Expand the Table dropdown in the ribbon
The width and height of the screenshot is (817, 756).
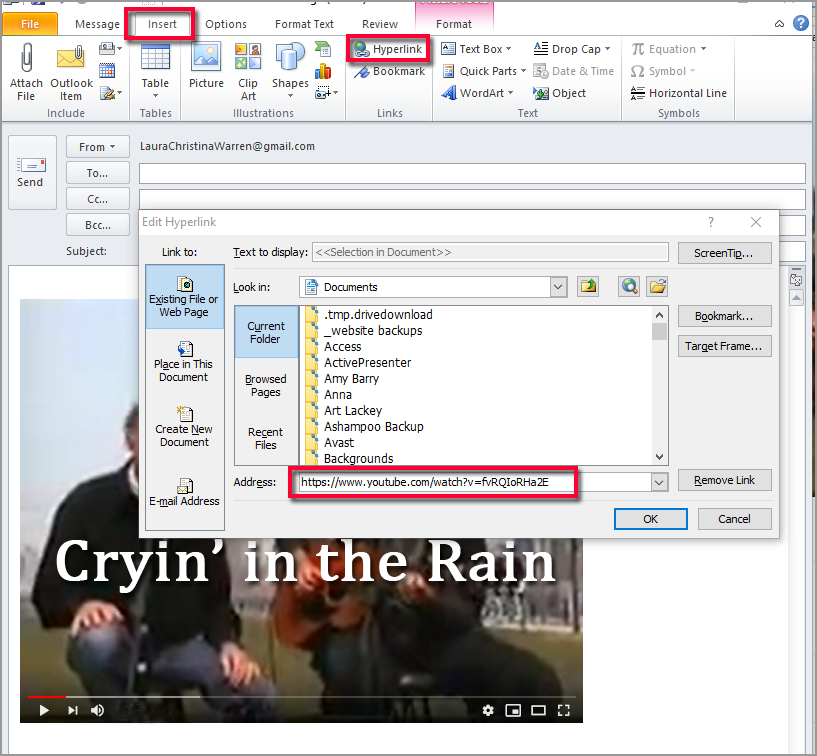[155, 95]
